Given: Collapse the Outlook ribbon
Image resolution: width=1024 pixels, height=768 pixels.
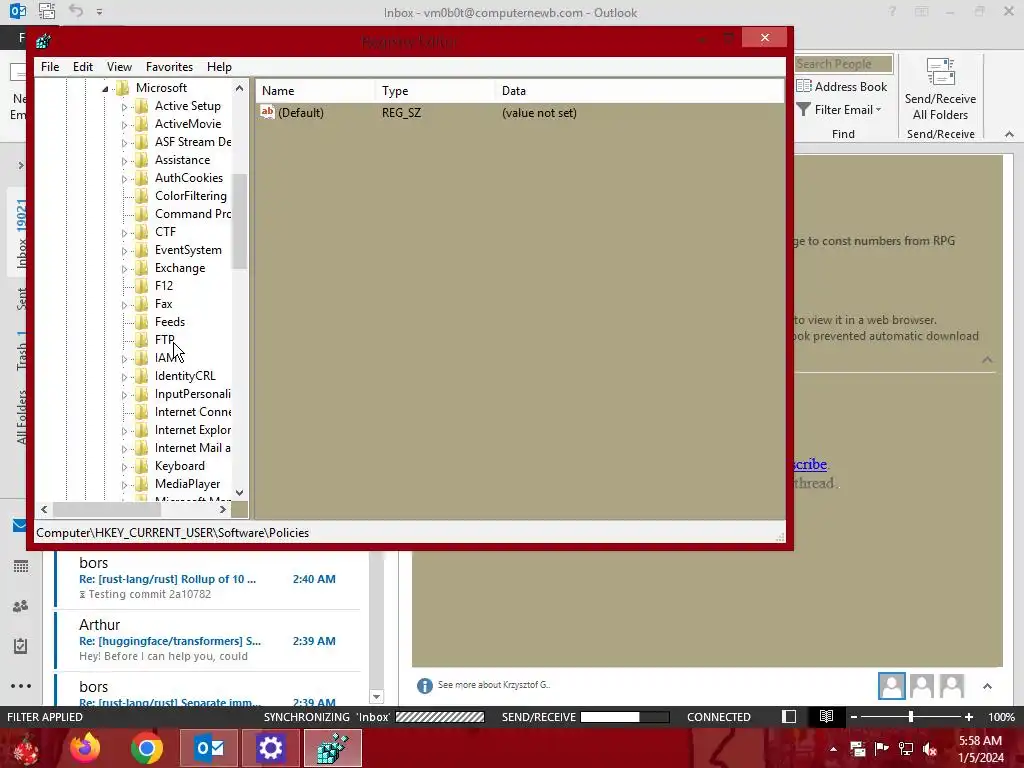Looking at the screenshot, I should tap(1009, 134).
